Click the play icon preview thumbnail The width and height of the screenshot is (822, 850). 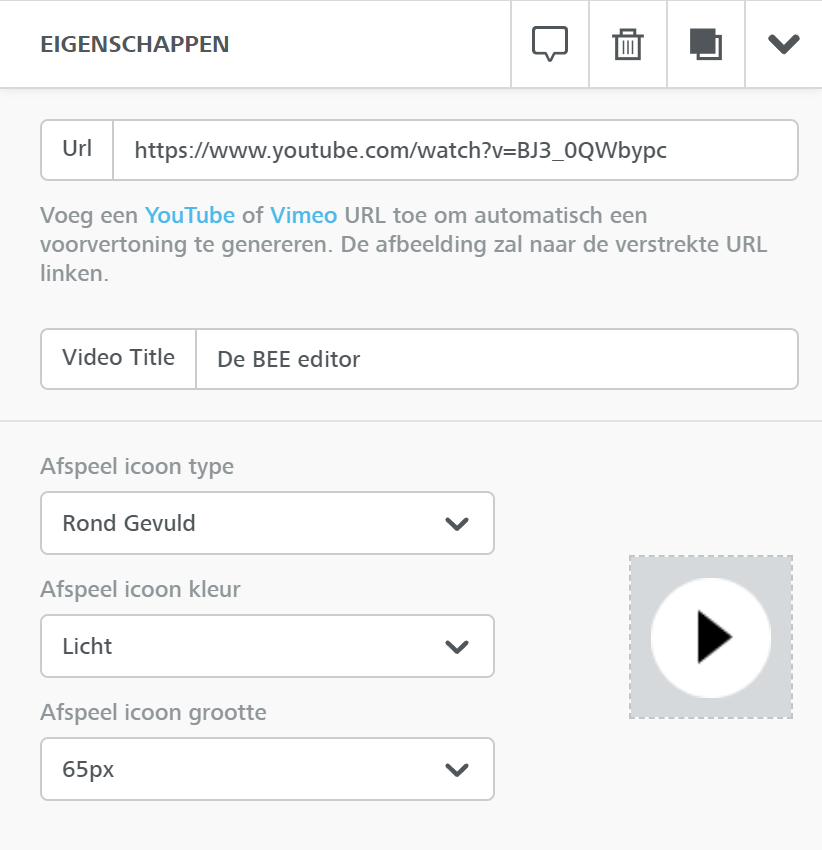pyautogui.click(x=711, y=637)
